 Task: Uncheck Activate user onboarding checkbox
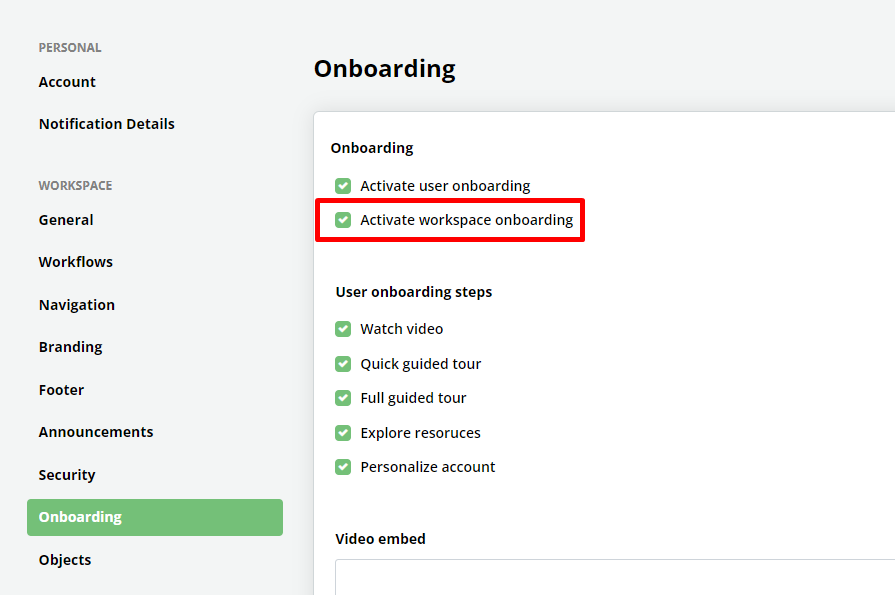coord(343,186)
